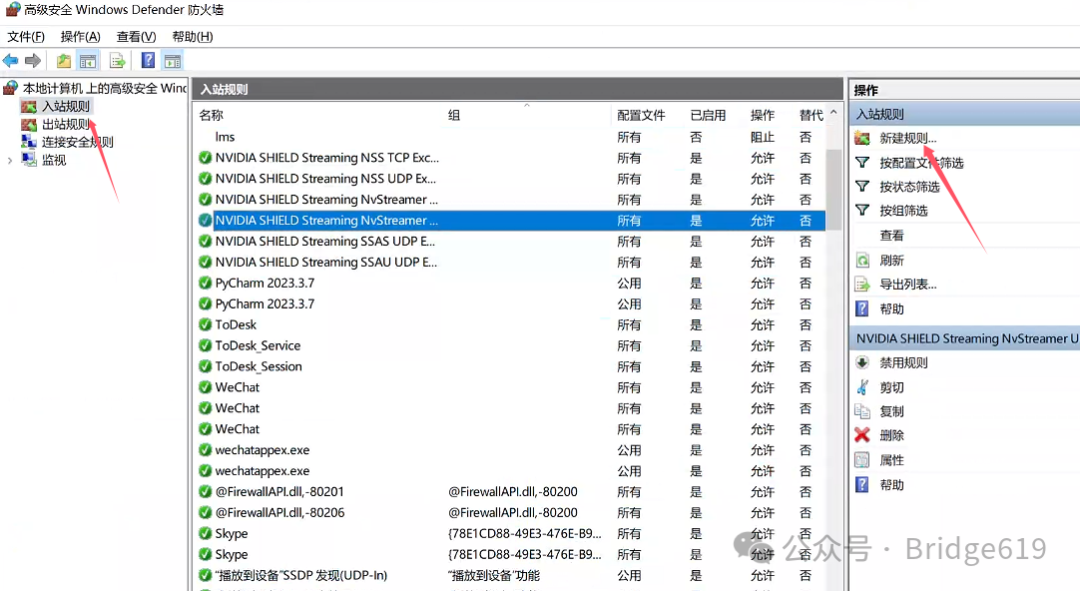Click the red Delete X icon
This screenshot has height=591, width=1080.
[862, 435]
